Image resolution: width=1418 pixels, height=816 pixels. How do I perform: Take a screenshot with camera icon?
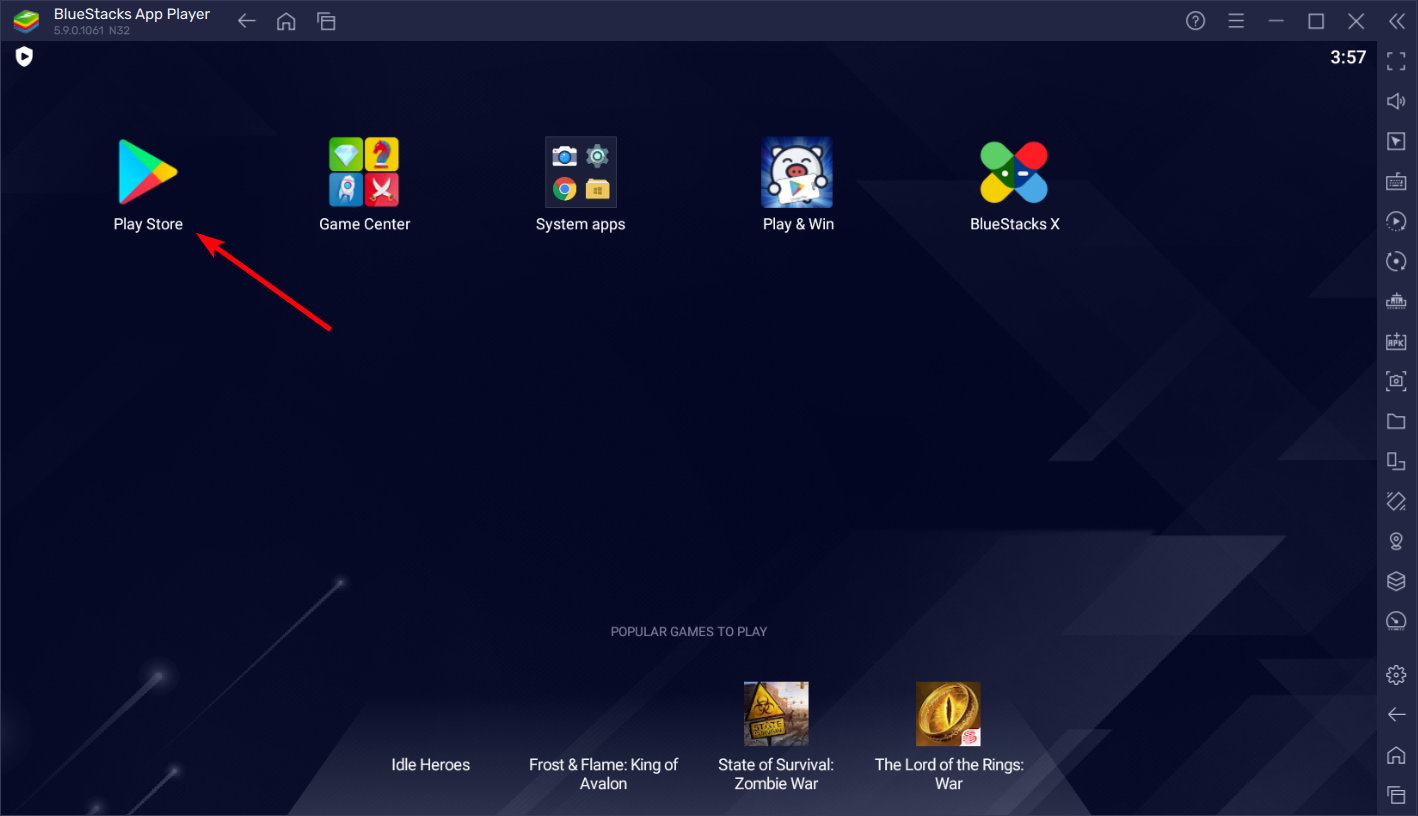(x=1396, y=381)
